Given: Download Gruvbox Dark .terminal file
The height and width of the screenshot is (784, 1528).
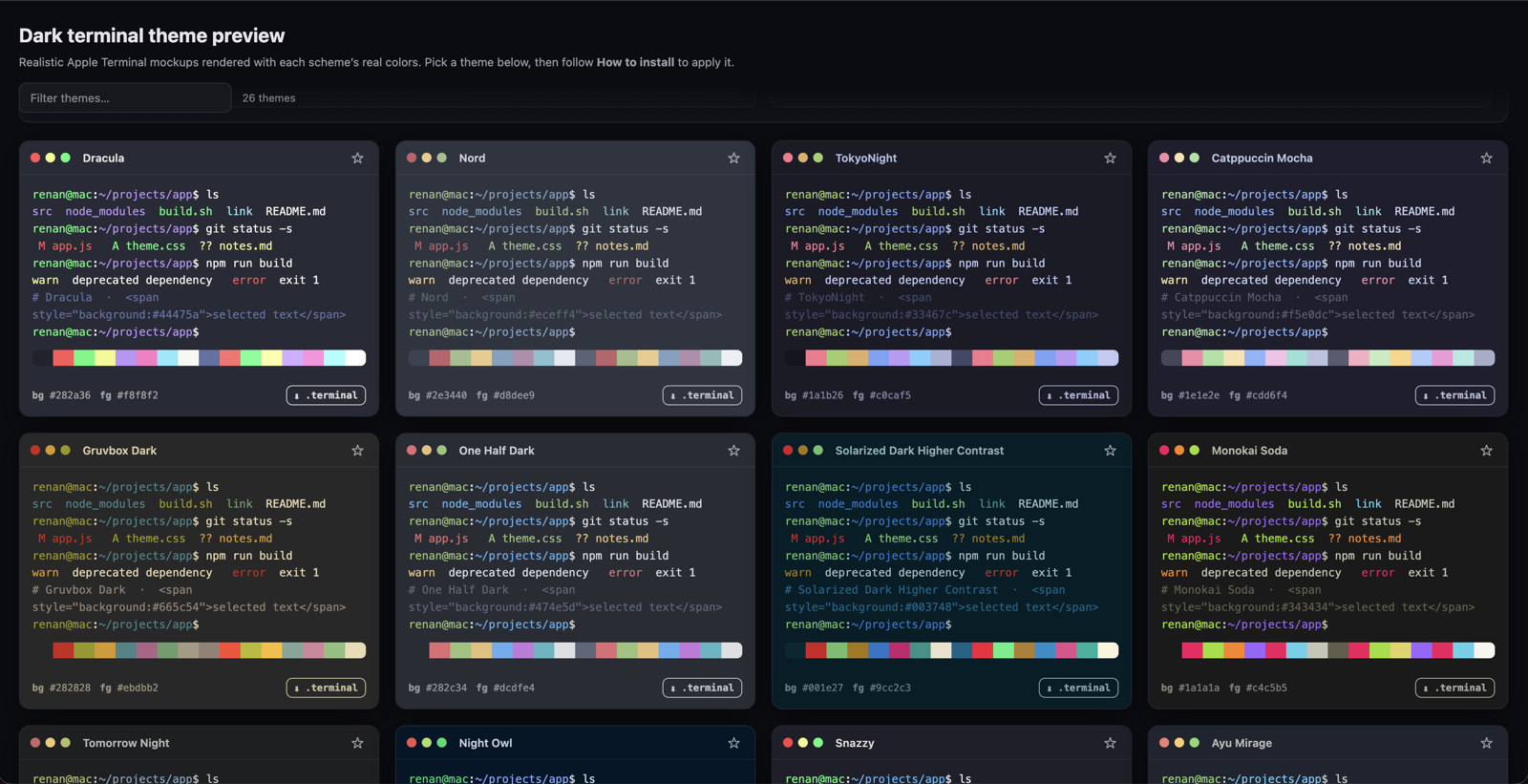Looking at the screenshot, I should (x=326, y=688).
